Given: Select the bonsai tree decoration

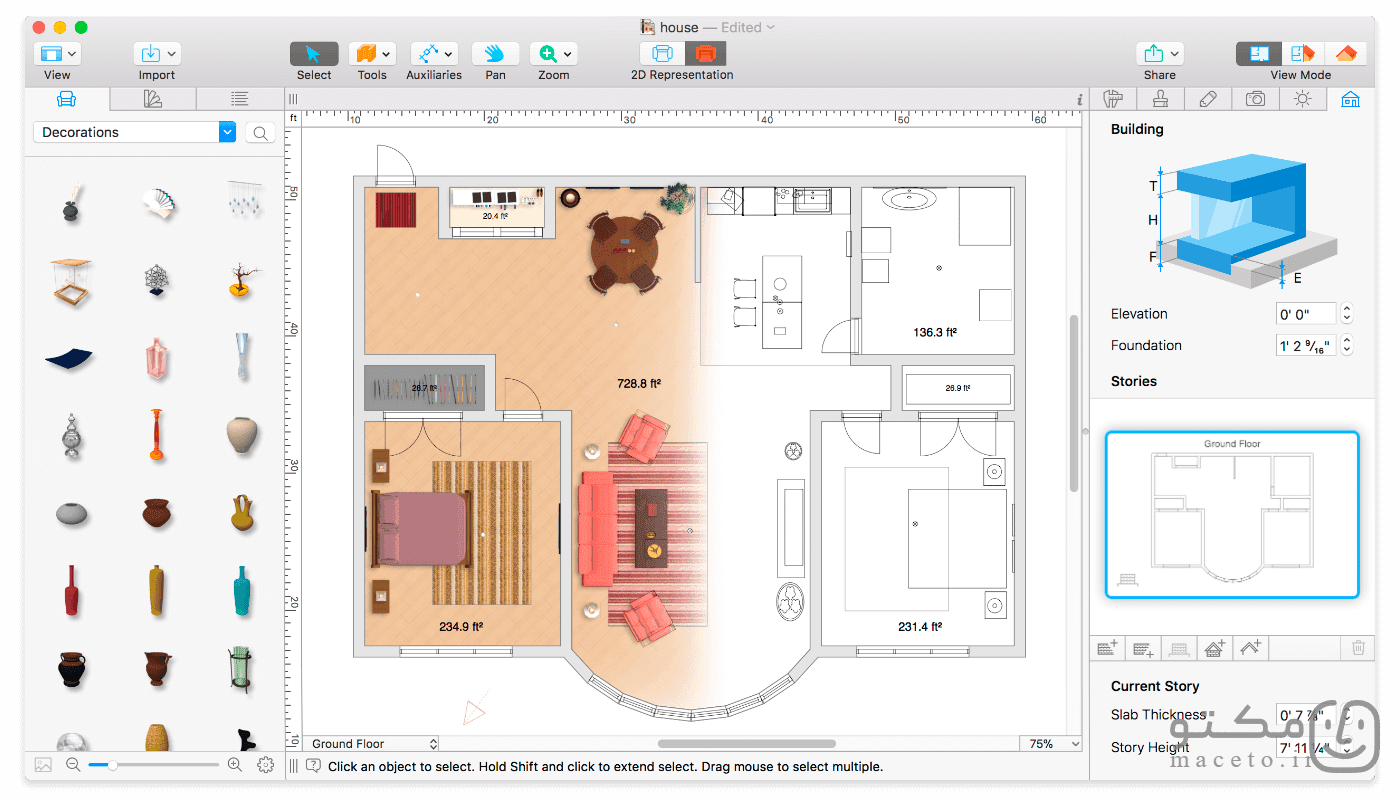Looking at the screenshot, I should [x=241, y=281].
